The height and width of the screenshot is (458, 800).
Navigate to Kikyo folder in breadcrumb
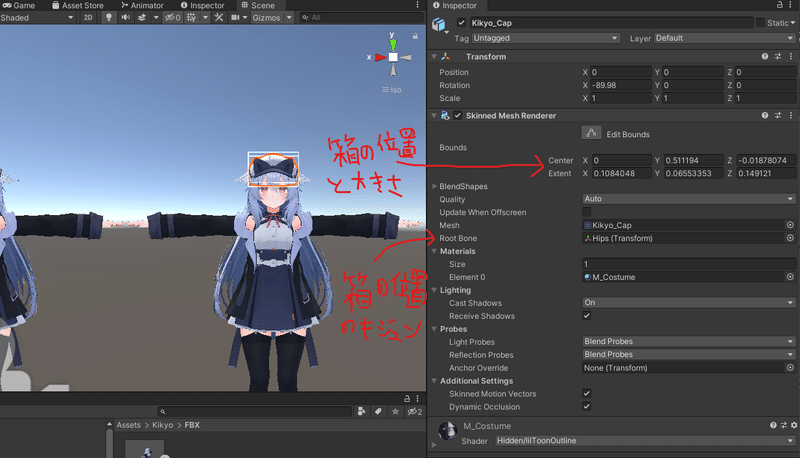[162, 425]
